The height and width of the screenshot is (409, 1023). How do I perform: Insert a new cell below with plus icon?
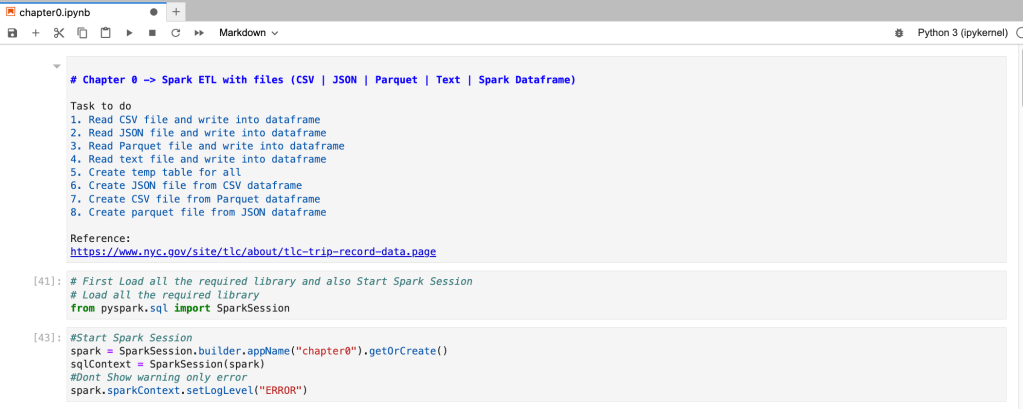(35, 33)
